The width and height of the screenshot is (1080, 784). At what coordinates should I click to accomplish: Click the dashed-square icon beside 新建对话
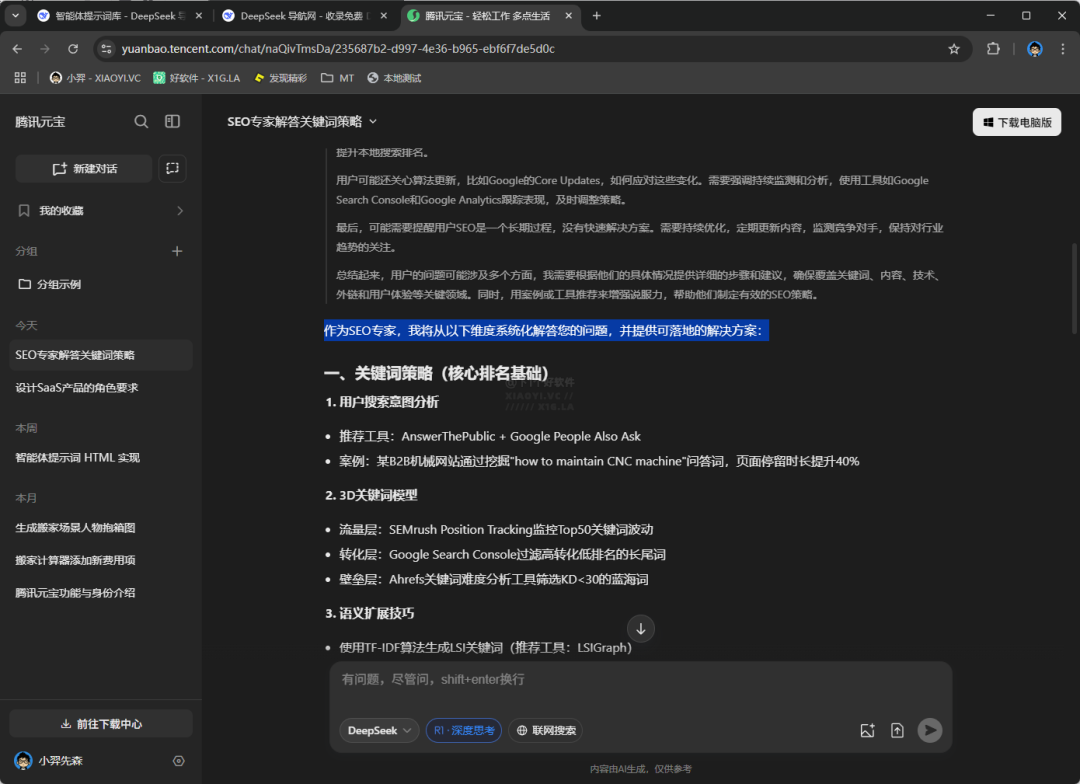pyautogui.click(x=172, y=168)
